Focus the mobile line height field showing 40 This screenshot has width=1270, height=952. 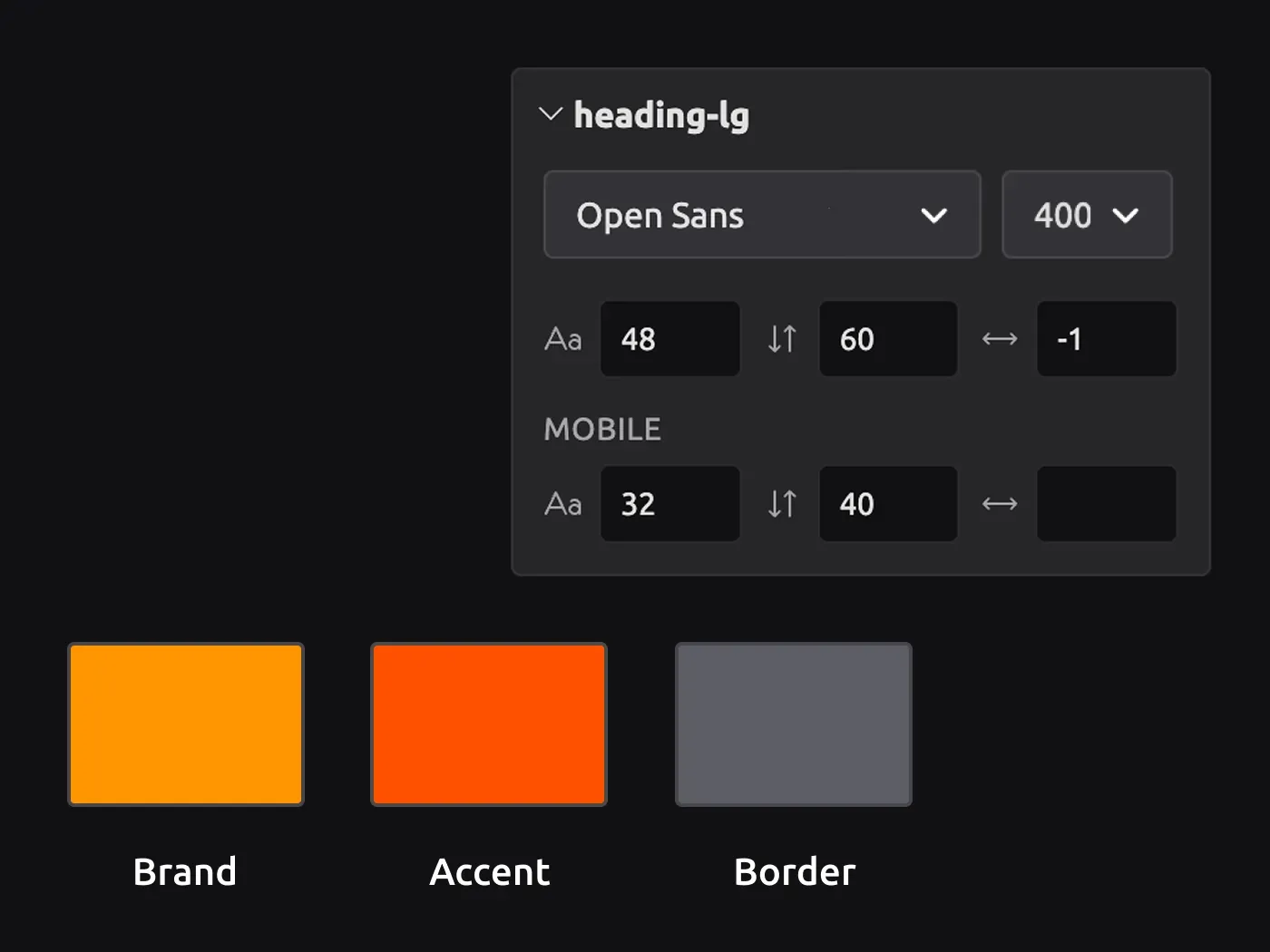(x=887, y=504)
